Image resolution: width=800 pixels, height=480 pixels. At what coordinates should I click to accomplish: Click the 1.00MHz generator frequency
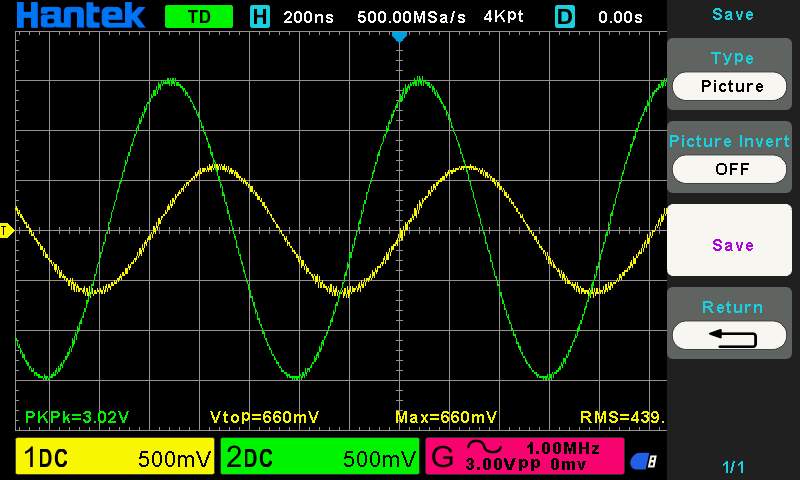tap(563, 448)
